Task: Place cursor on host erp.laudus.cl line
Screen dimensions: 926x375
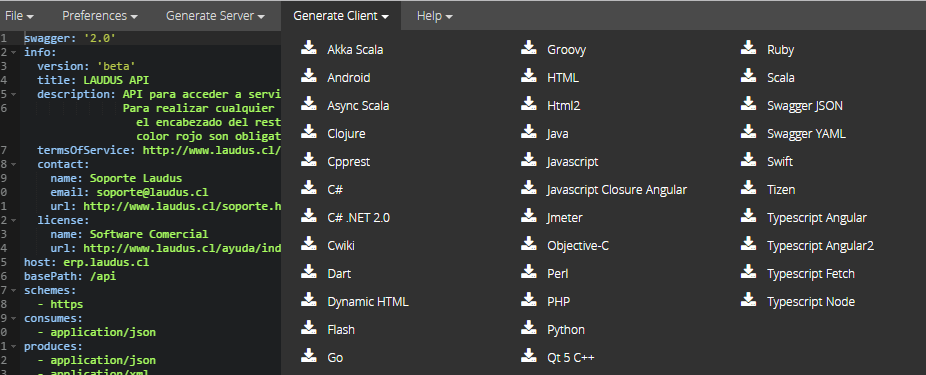Action: tap(86, 262)
